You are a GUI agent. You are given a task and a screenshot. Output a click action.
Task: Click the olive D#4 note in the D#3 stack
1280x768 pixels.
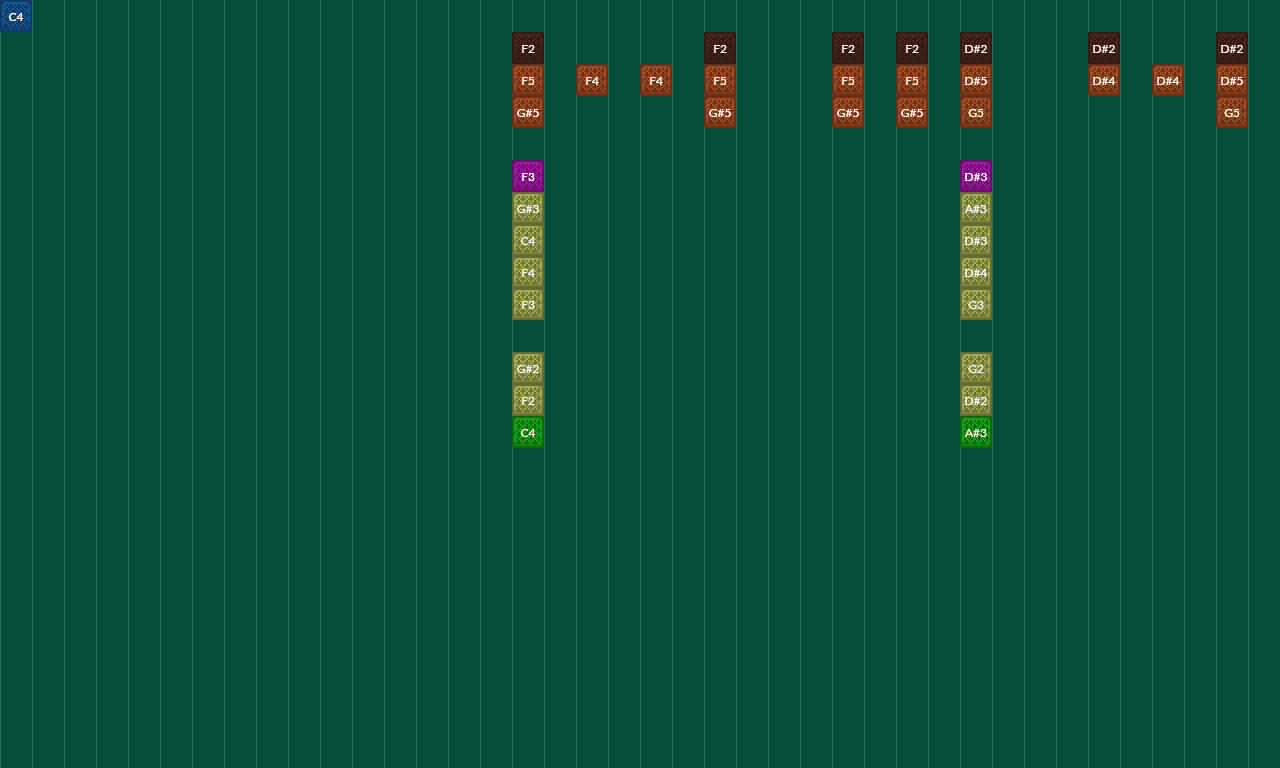(976, 273)
